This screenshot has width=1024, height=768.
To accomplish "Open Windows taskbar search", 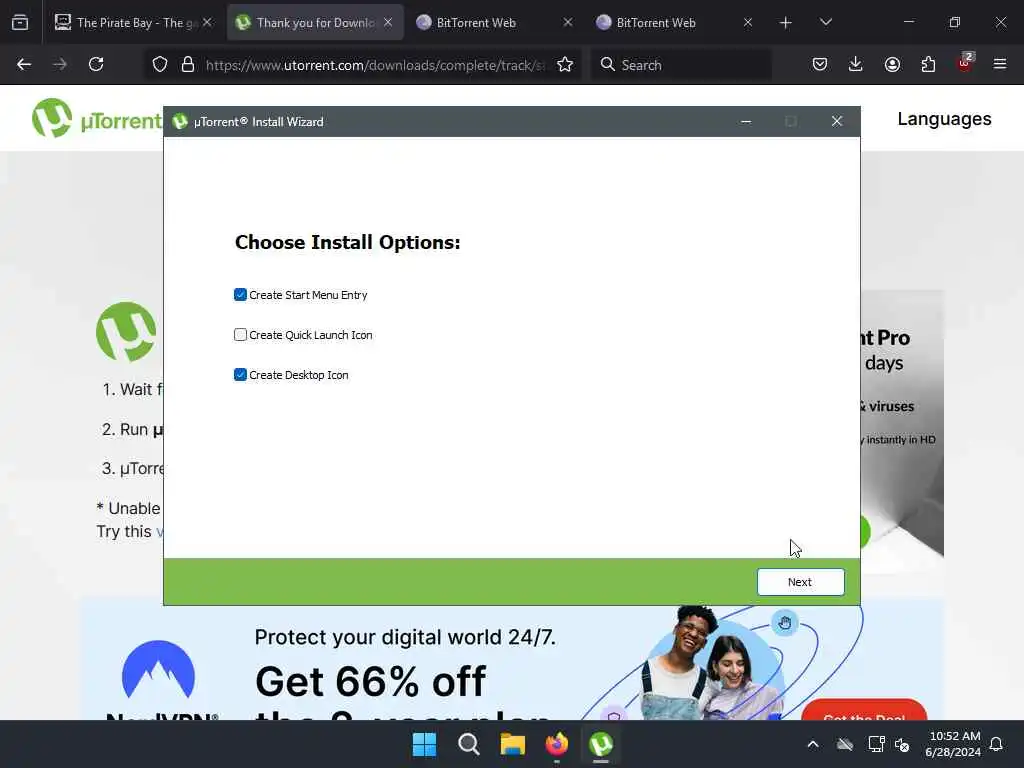I will pyautogui.click(x=468, y=744).
